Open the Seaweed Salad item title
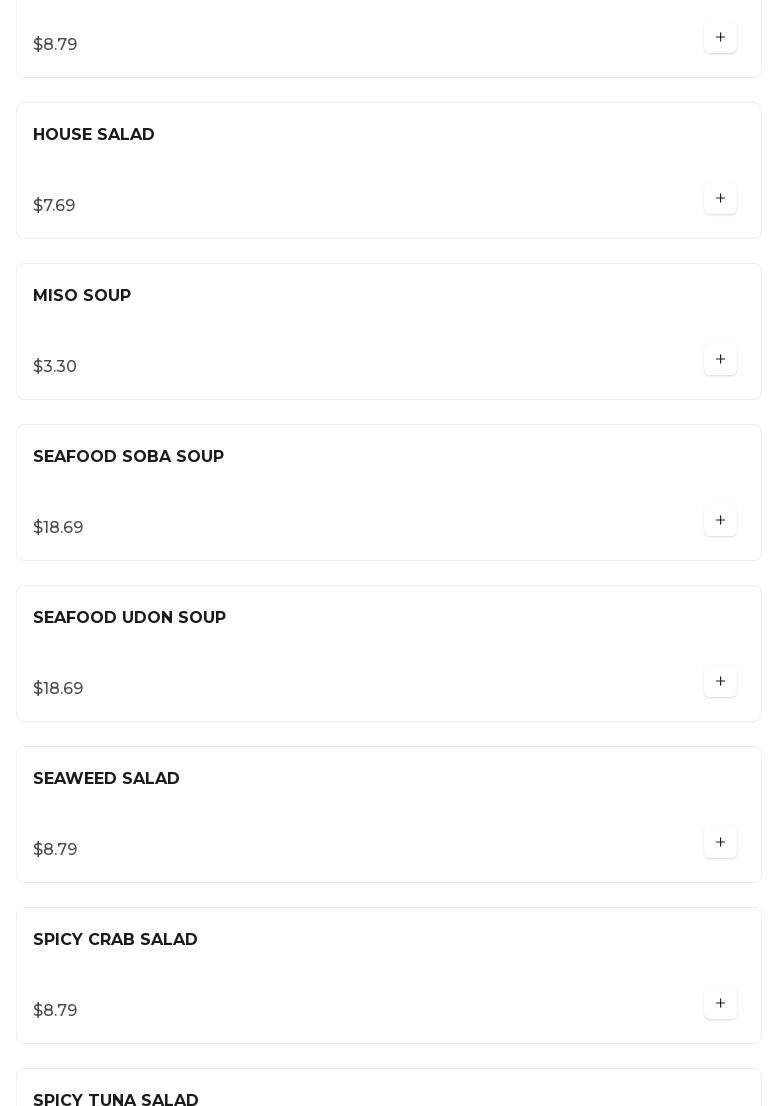Viewport: 778px width, 1106px height. 107,778
